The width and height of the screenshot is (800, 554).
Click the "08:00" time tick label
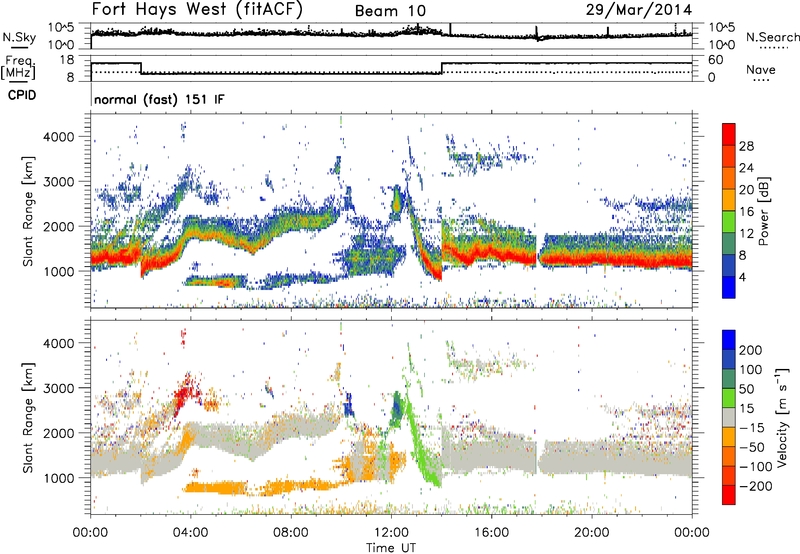click(291, 533)
